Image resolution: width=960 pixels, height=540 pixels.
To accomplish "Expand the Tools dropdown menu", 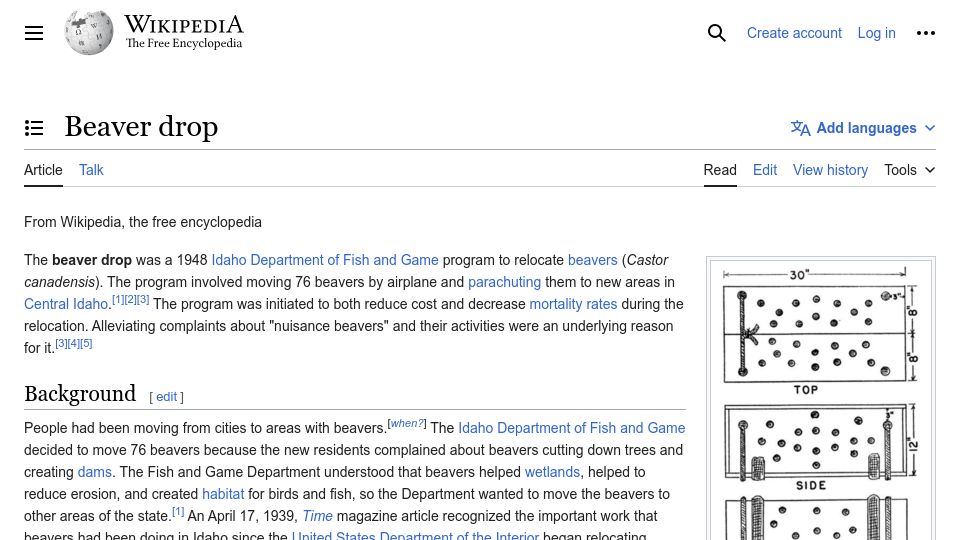I will [x=909, y=170].
